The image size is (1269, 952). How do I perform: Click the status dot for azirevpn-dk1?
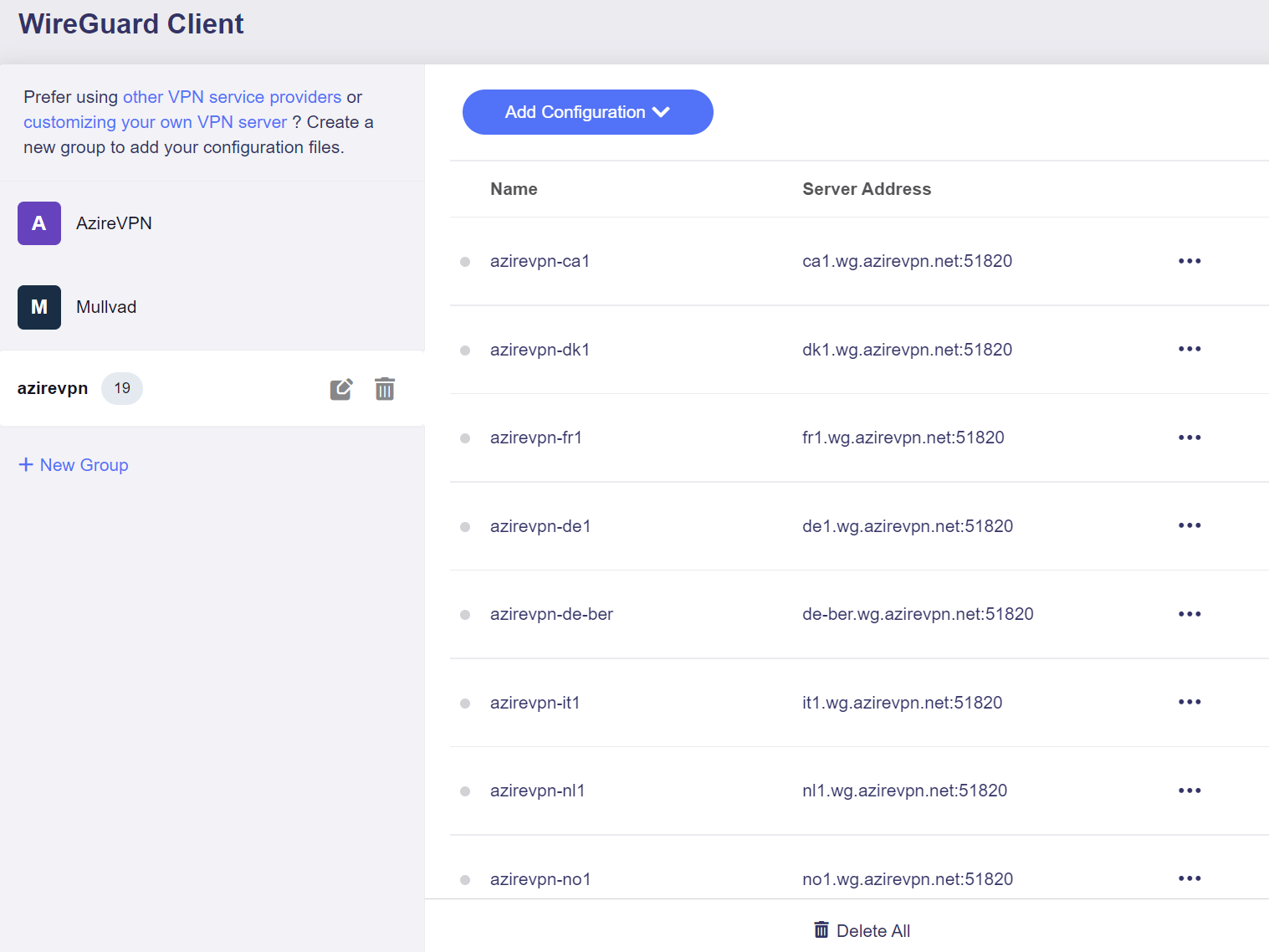pos(465,351)
